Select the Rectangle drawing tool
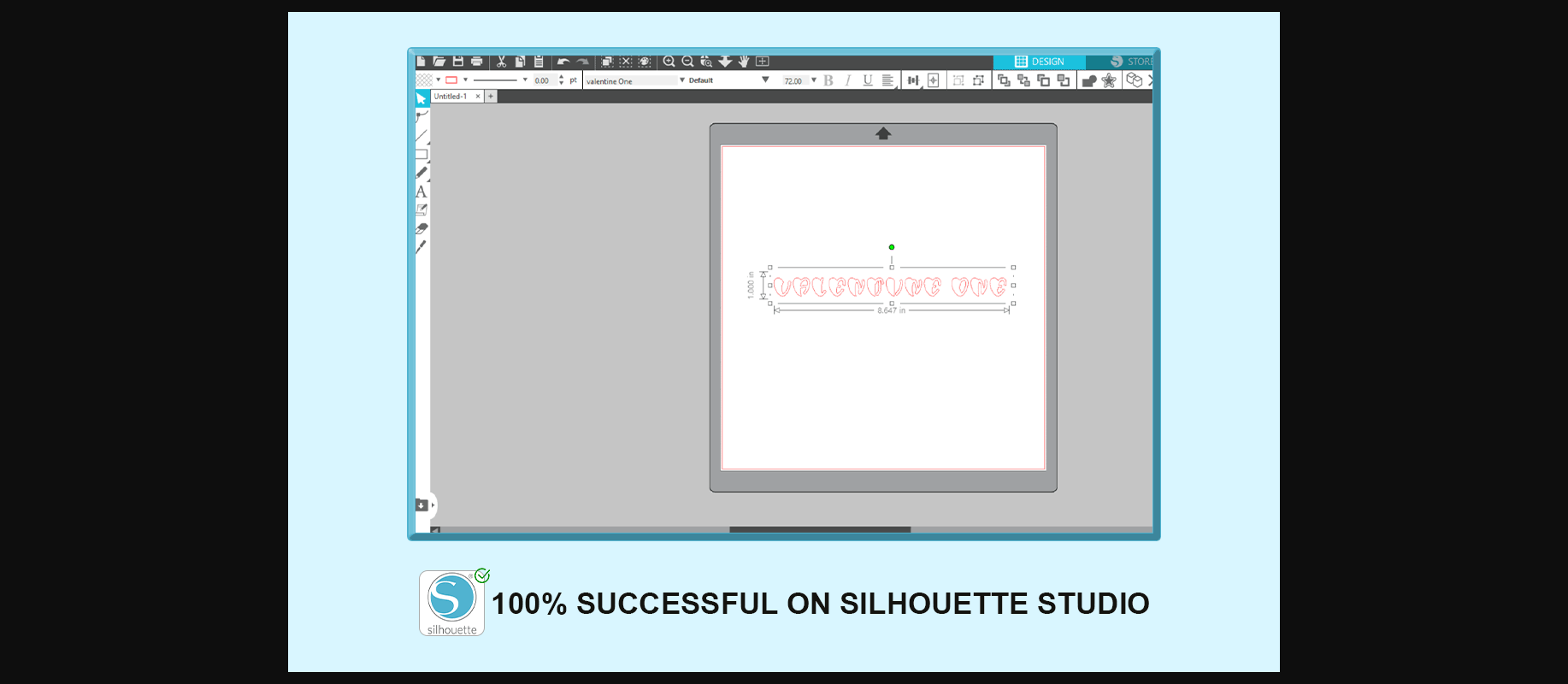The height and width of the screenshot is (684, 1568). click(x=421, y=155)
